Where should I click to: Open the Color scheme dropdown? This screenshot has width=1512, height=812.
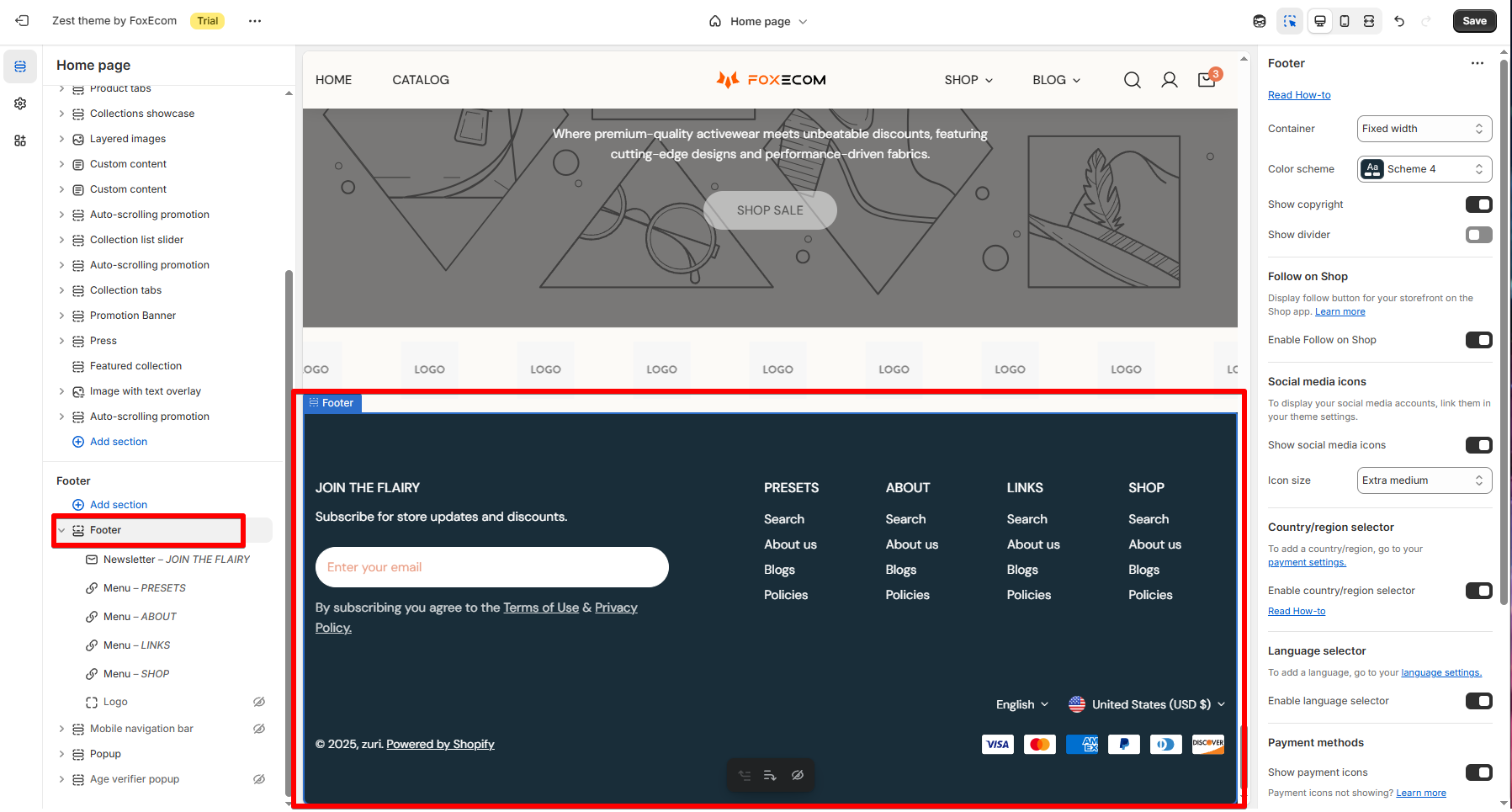tap(1424, 169)
